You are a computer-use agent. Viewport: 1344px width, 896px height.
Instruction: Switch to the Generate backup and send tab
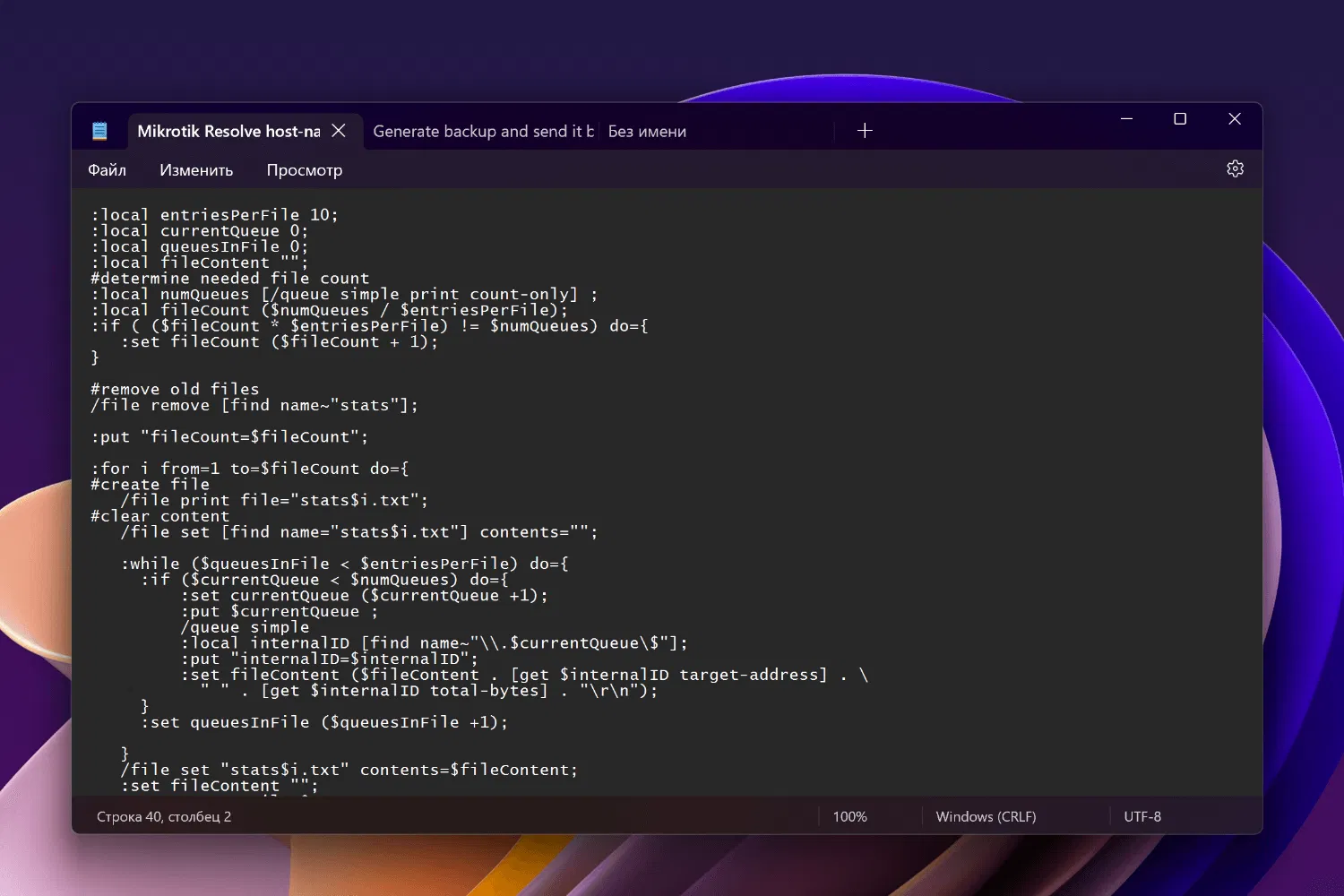(x=483, y=131)
